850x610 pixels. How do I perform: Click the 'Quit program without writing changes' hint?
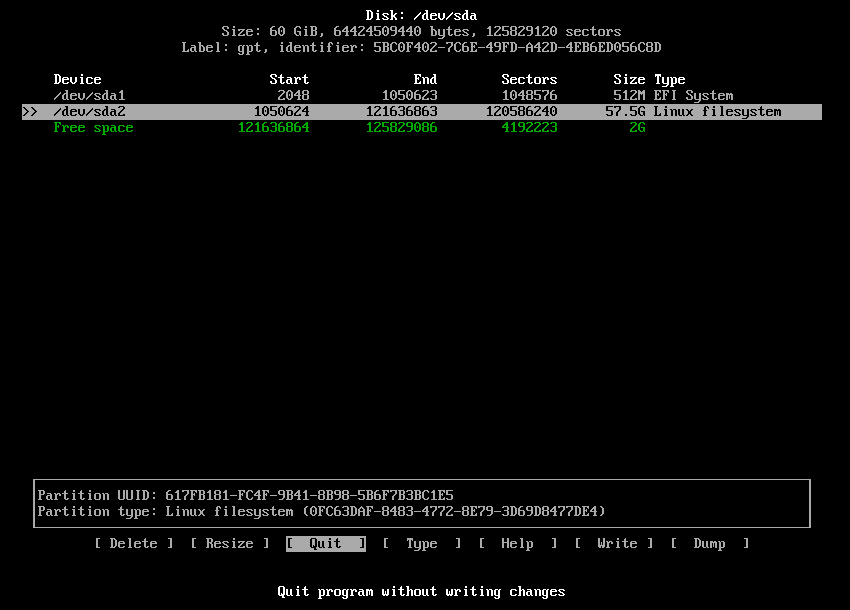pos(421,592)
